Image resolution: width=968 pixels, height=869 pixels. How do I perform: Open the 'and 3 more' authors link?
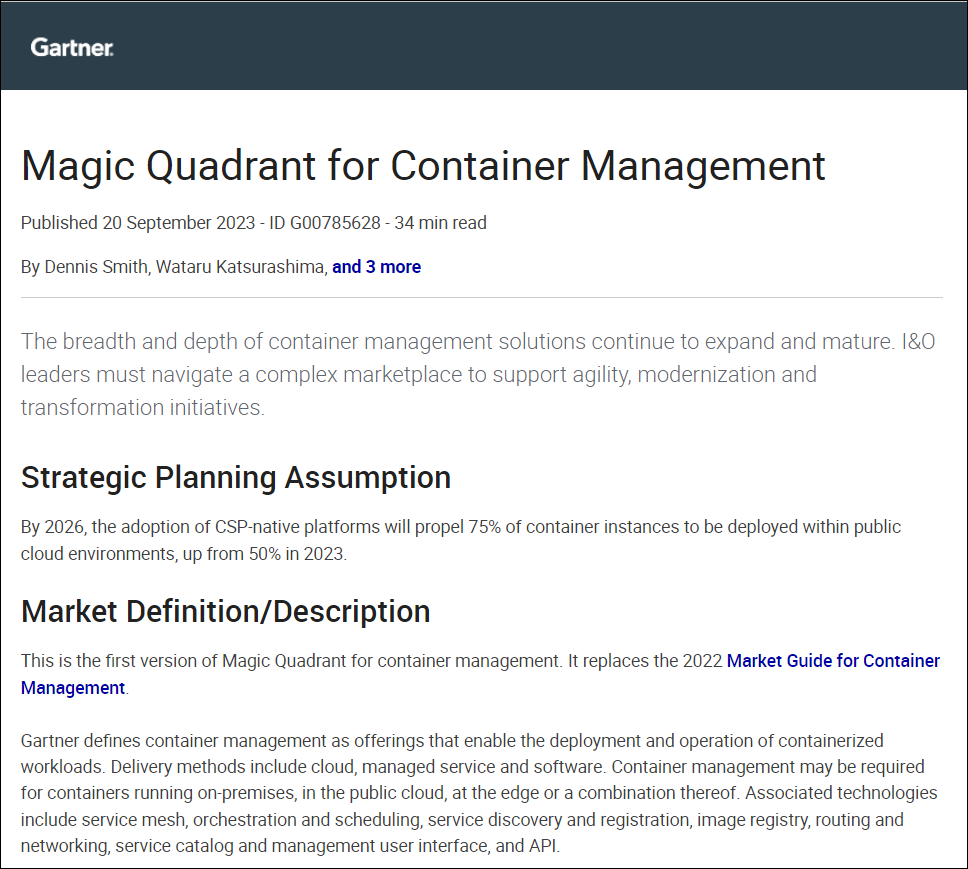pyautogui.click(x=377, y=267)
